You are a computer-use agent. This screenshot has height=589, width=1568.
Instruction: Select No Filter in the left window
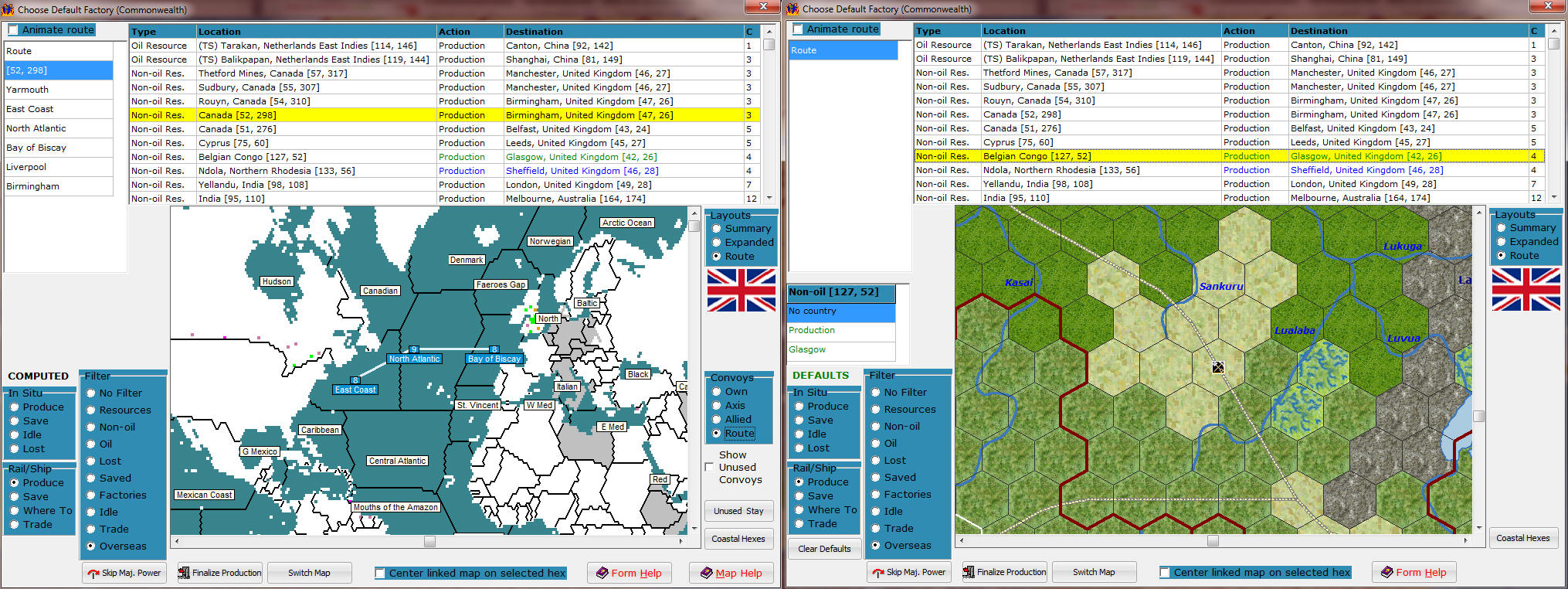[x=91, y=393]
